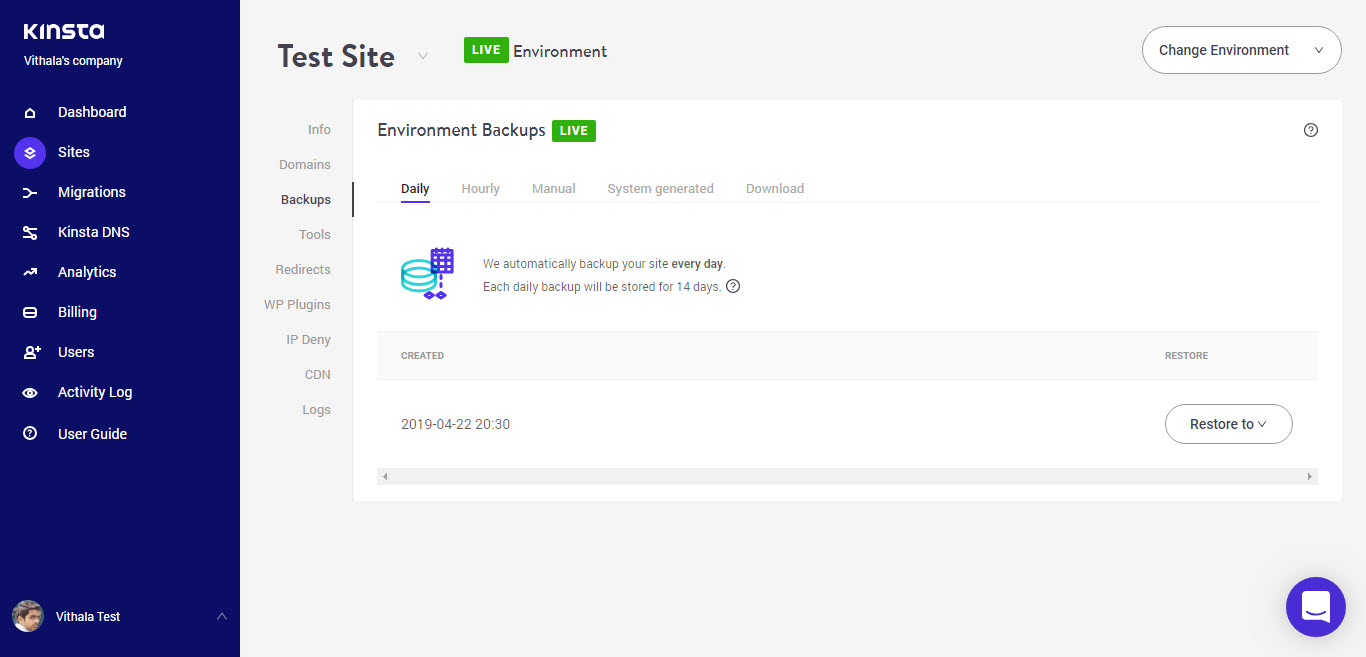The height and width of the screenshot is (657, 1366).
Task: Click the CREATED column header
Action: (422, 356)
